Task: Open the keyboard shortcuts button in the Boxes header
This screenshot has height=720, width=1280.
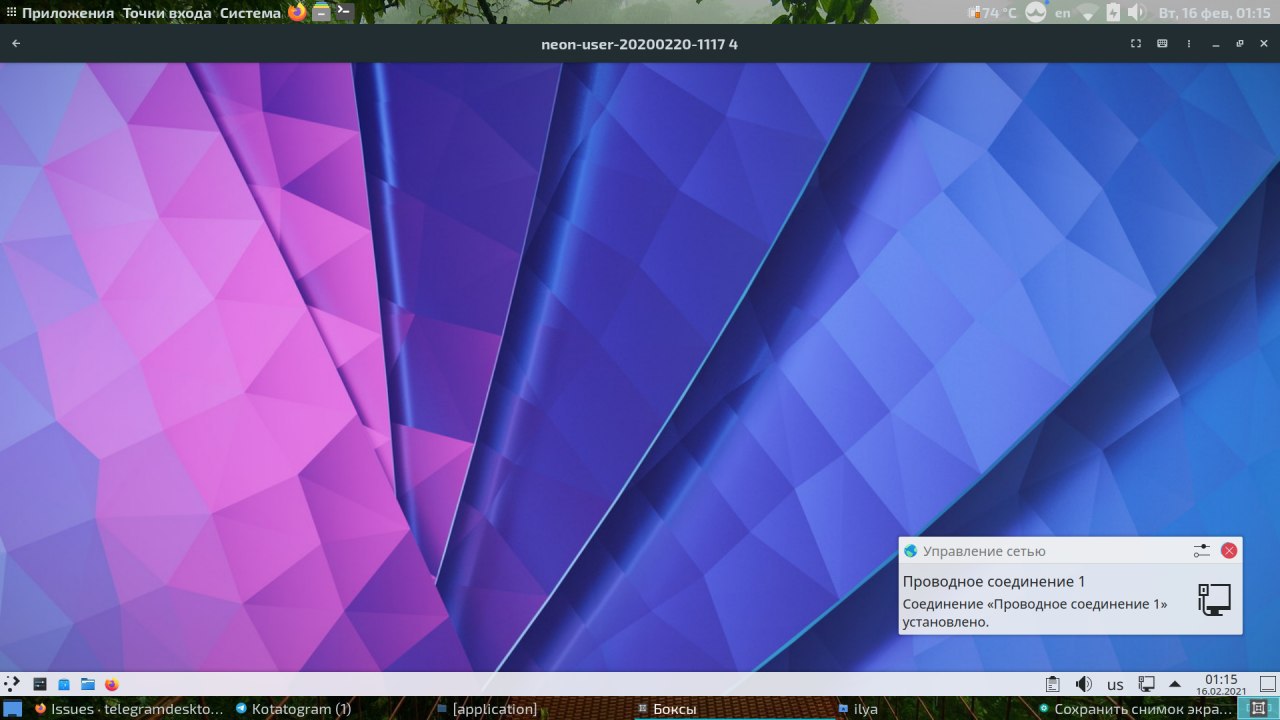Action: [1162, 44]
